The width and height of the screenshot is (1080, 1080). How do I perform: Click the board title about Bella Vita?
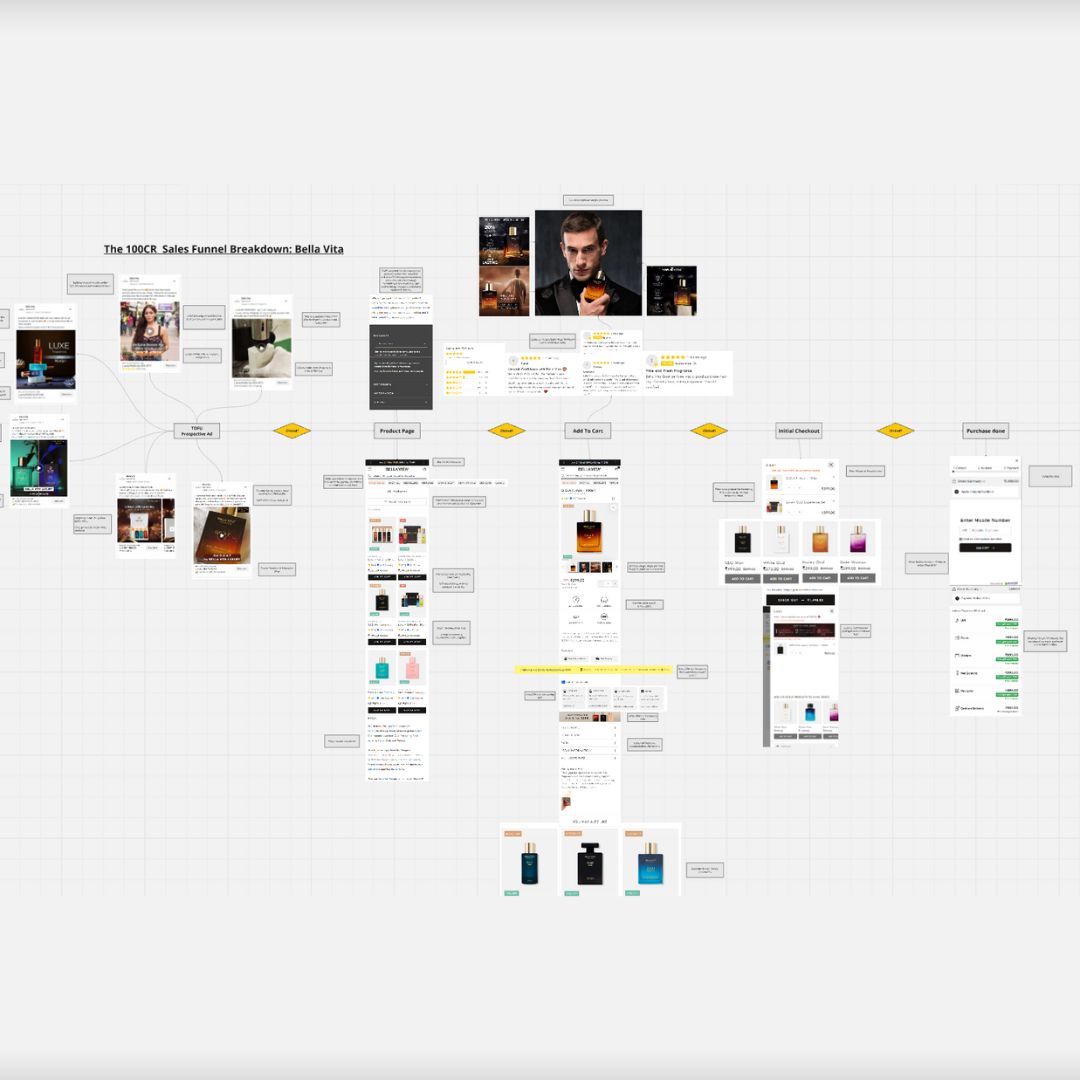click(223, 248)
